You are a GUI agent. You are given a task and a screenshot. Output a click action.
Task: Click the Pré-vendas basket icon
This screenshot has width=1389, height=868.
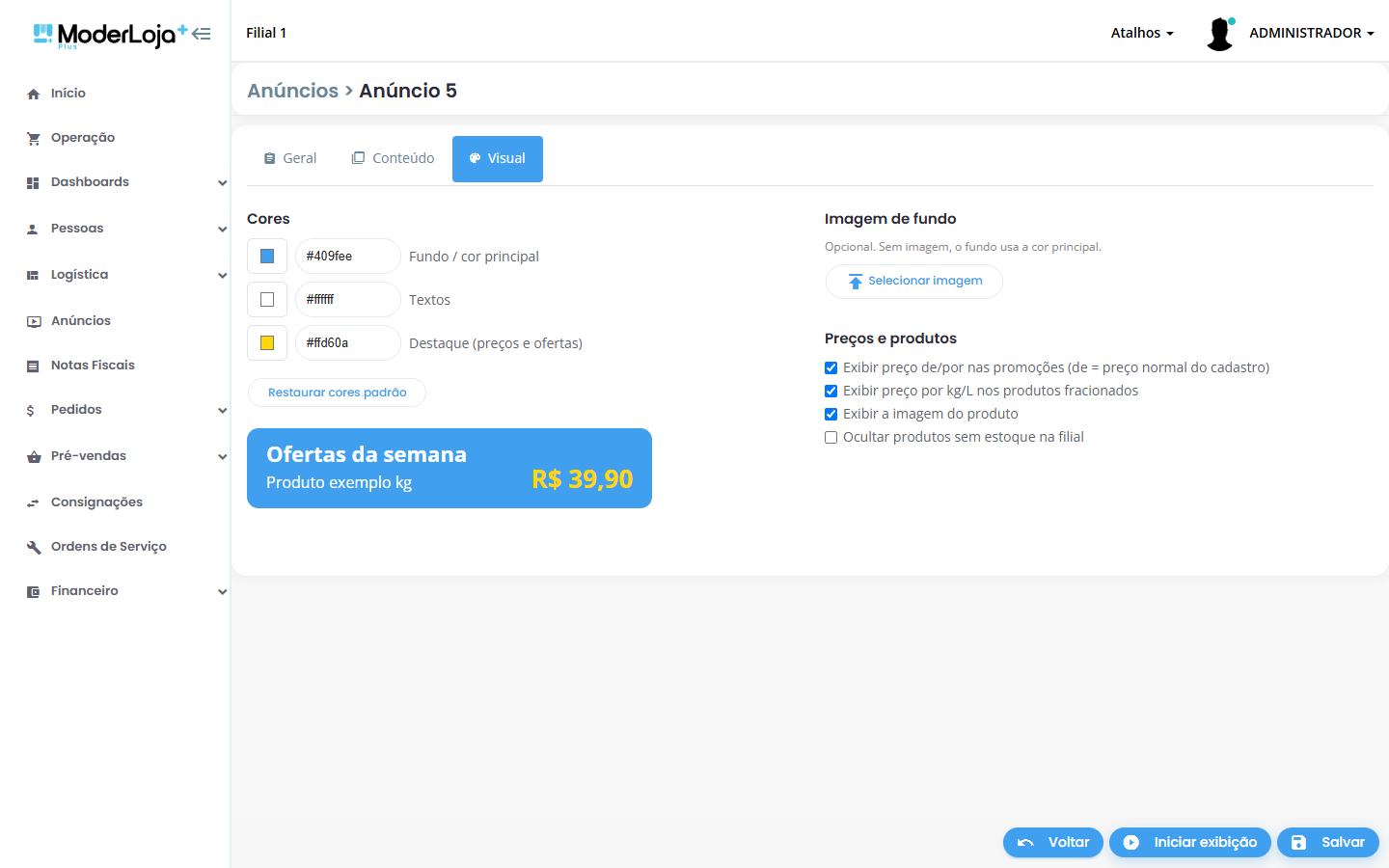tap(34, 456)
